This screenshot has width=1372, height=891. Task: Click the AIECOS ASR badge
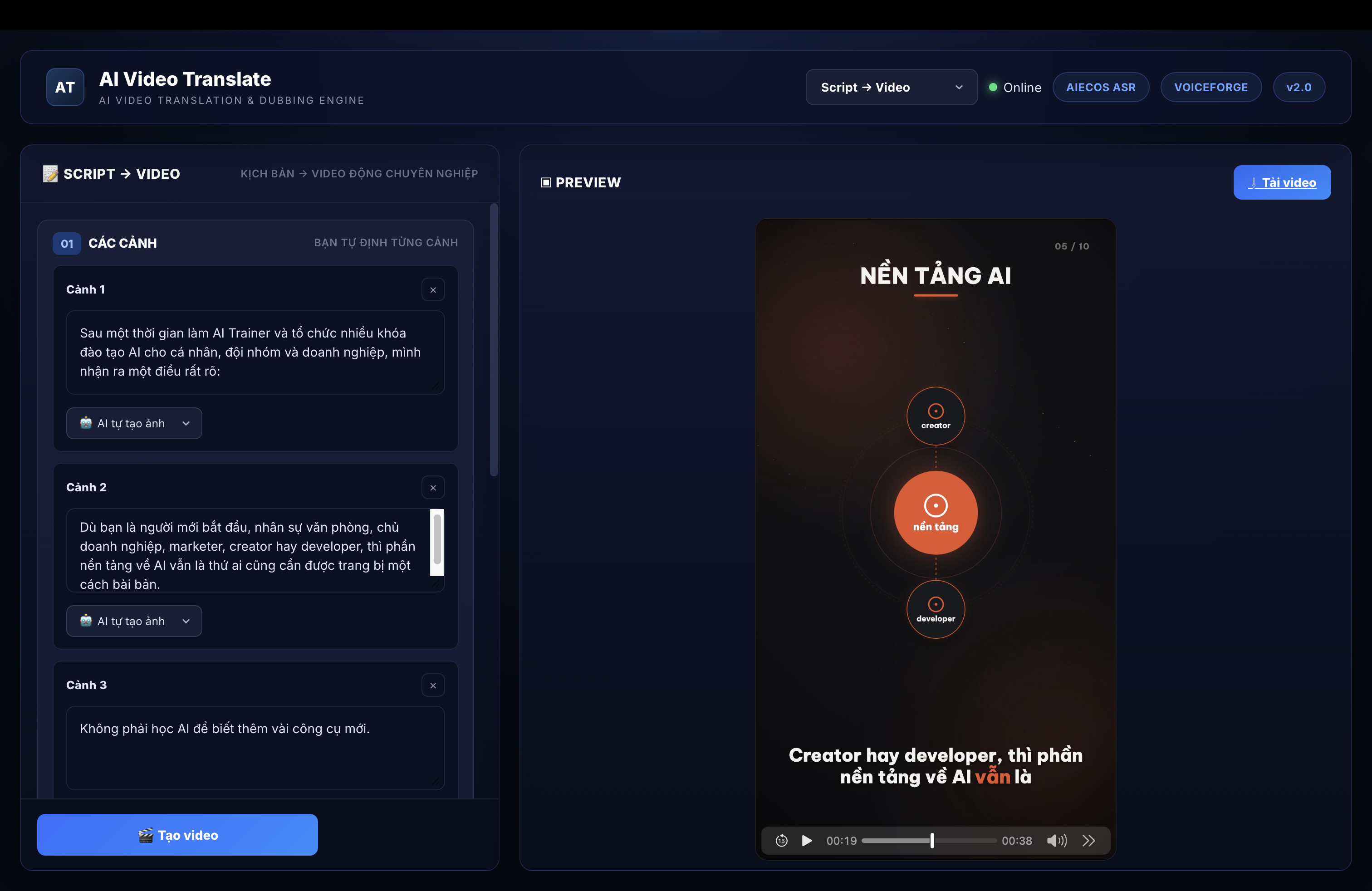pos(1101,87)
